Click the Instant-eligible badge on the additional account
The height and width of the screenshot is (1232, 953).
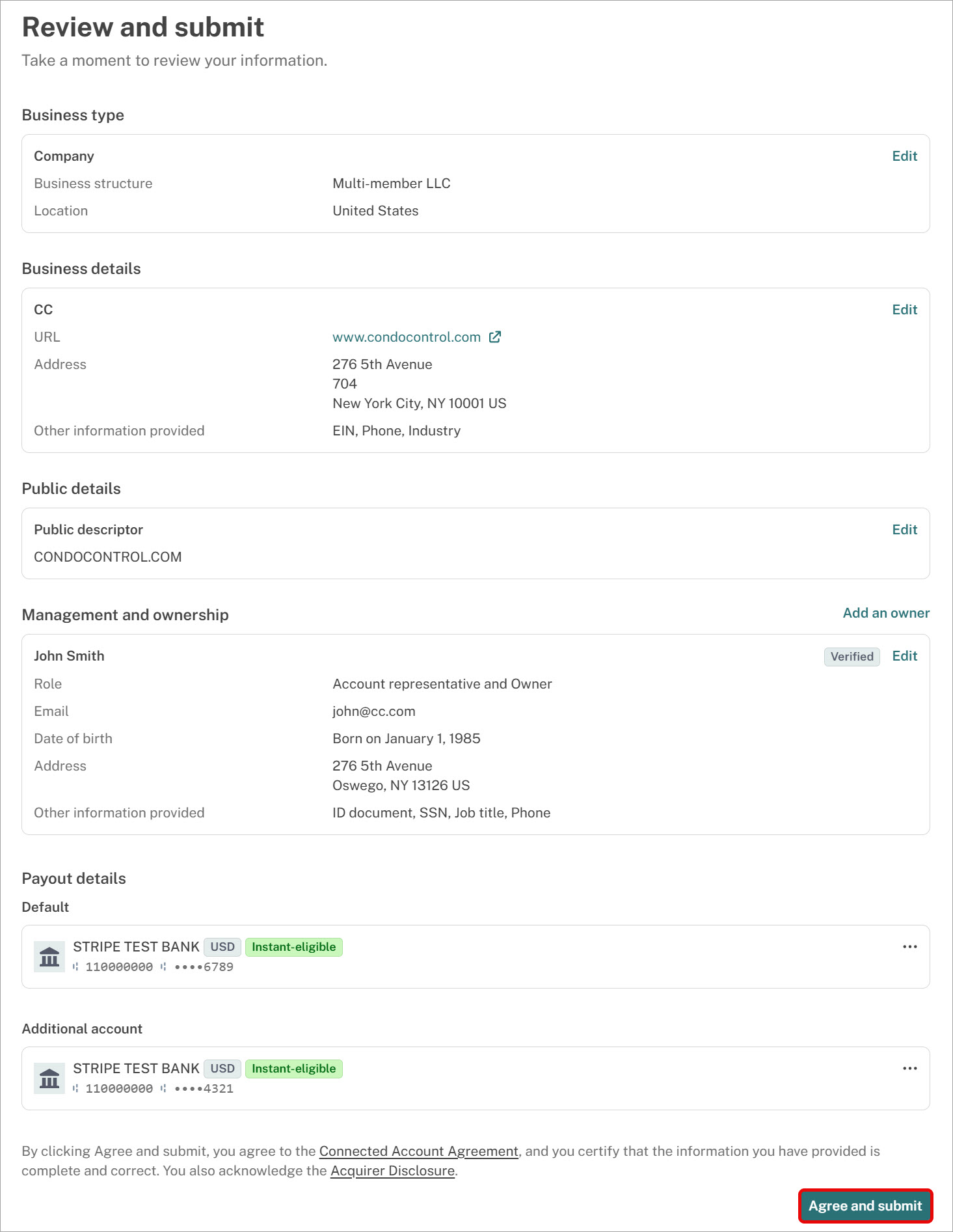click(x=294, y=1069)
